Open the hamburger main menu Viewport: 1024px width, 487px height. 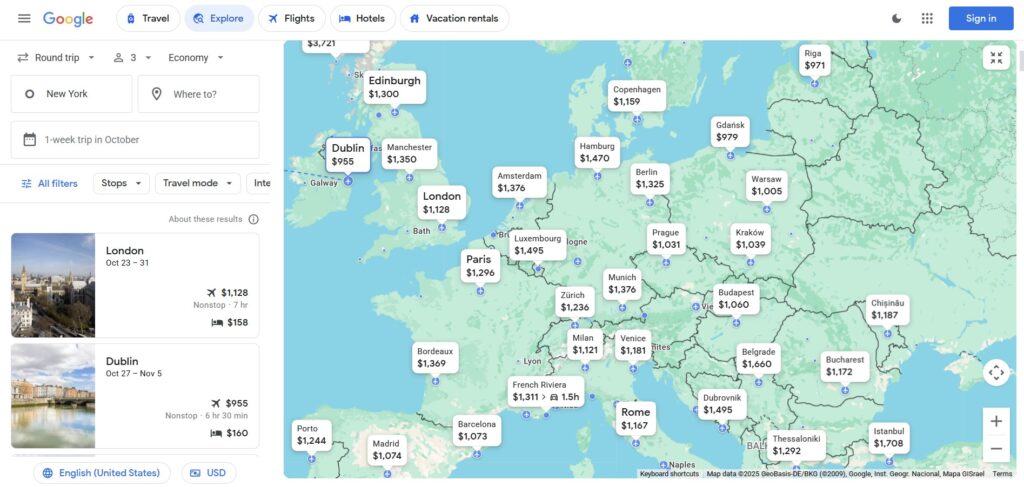(x=24, y=18)
